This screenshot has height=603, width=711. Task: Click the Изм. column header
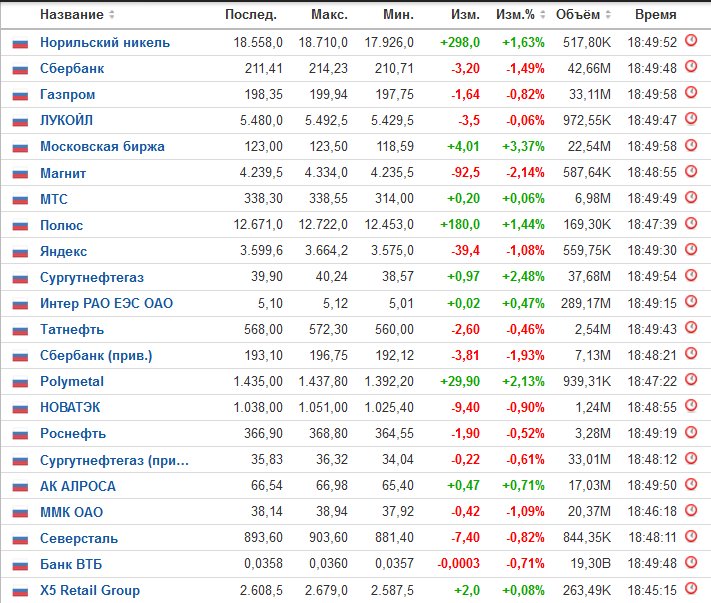coord(465,15)
